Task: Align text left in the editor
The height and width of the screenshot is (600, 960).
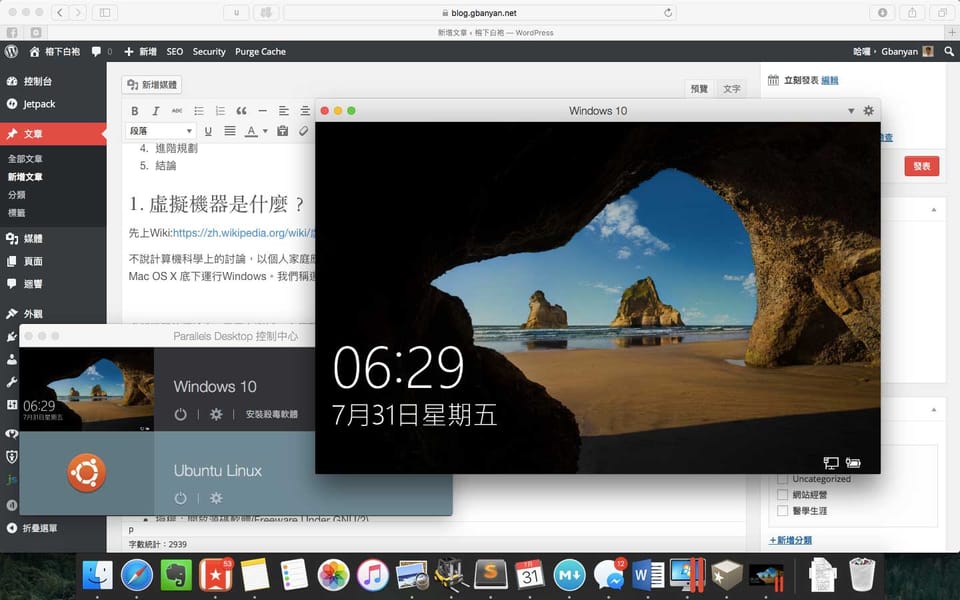Action: [x=283, y=111]
